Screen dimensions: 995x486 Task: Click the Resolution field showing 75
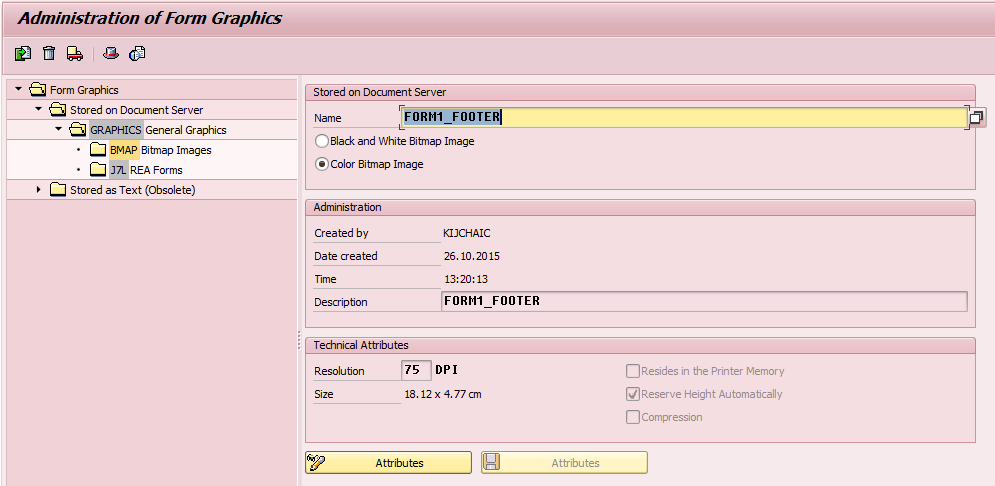pyautogui.click(x=416, y=371)
